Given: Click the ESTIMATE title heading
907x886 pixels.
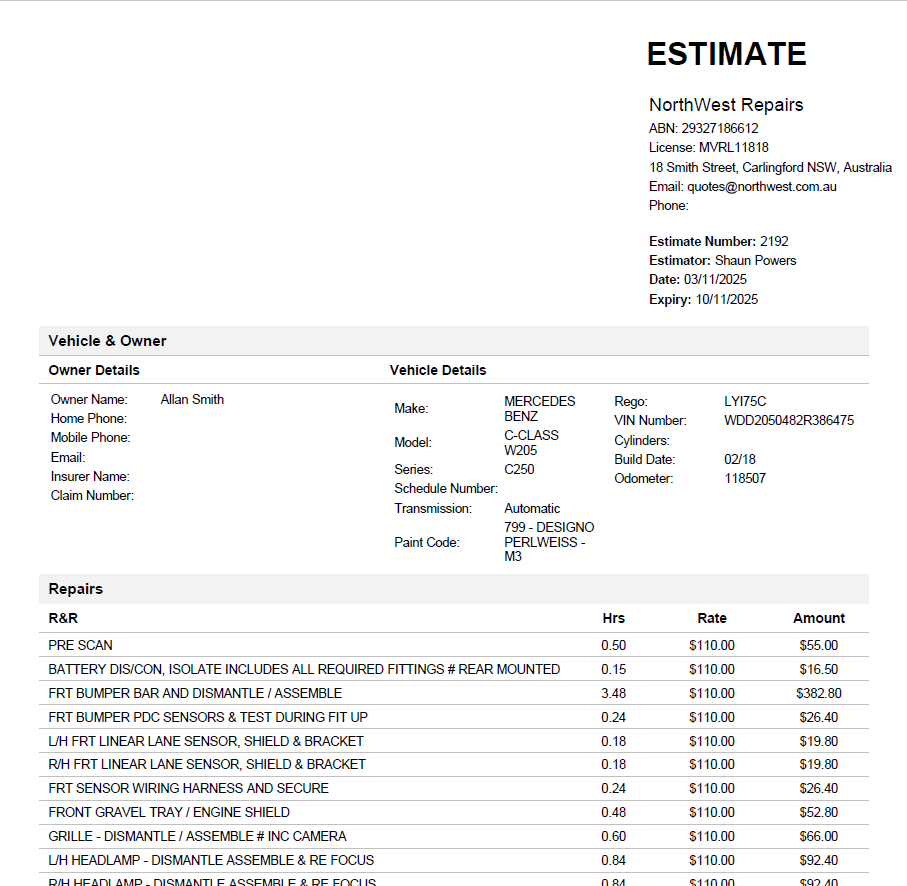Looking at the screenshot, I should point(726,54).
